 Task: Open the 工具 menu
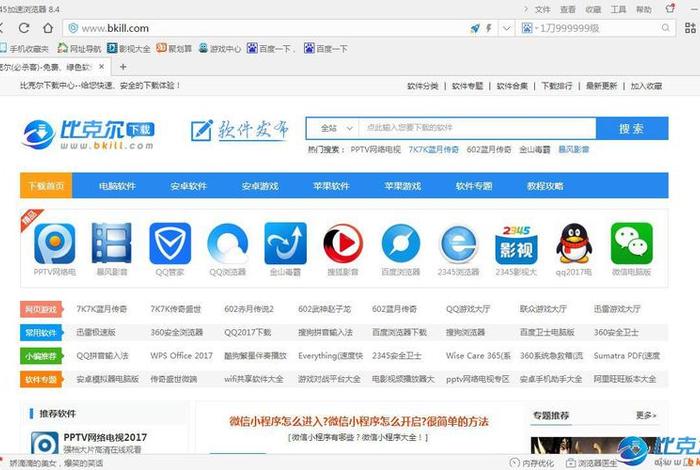(618, 9)
